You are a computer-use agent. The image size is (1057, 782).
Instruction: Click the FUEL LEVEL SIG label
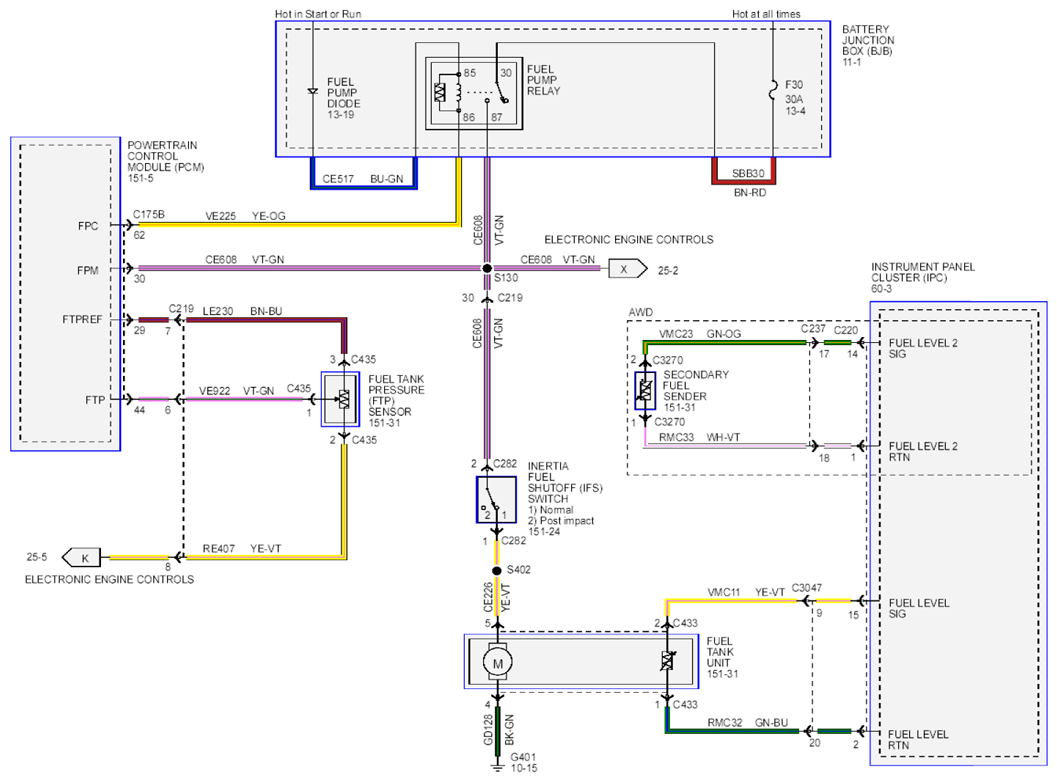[x=919, y=609]
